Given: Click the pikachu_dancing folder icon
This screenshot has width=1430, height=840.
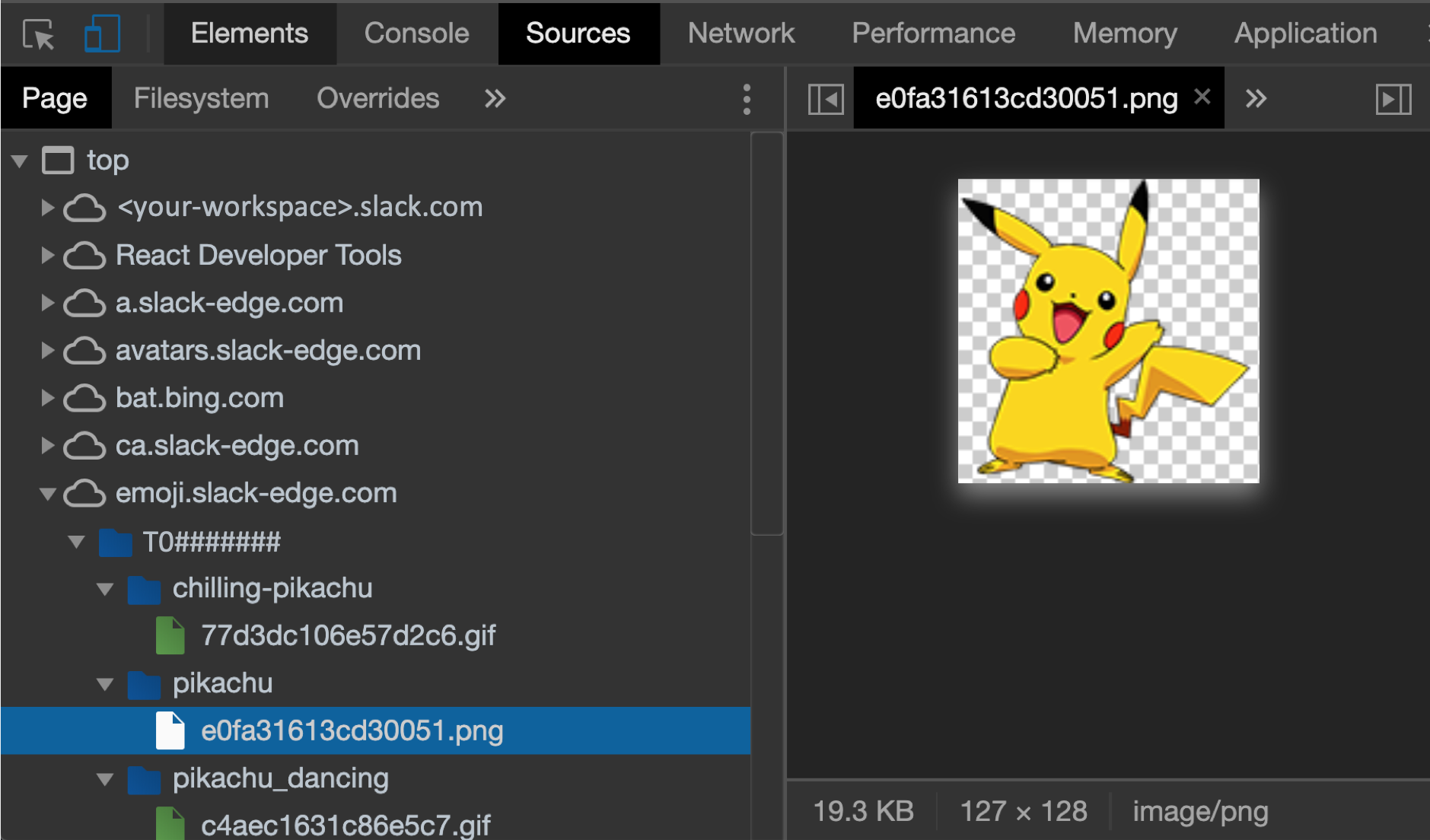Looking at the screenshot, I should click(144, 780).
